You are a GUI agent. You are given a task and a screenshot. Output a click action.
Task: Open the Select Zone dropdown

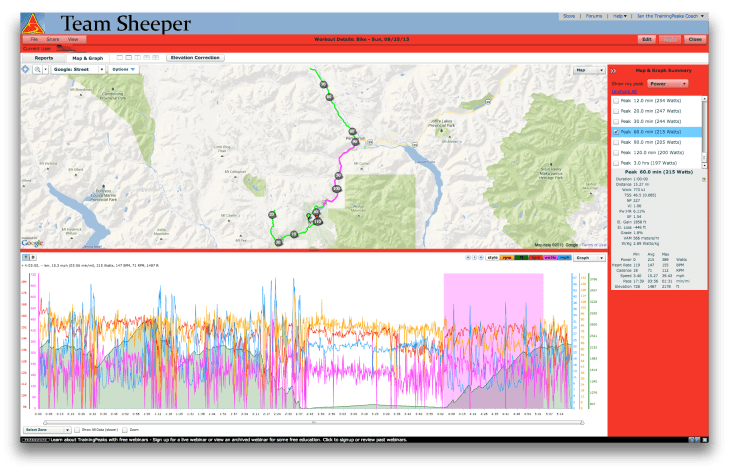47,430
